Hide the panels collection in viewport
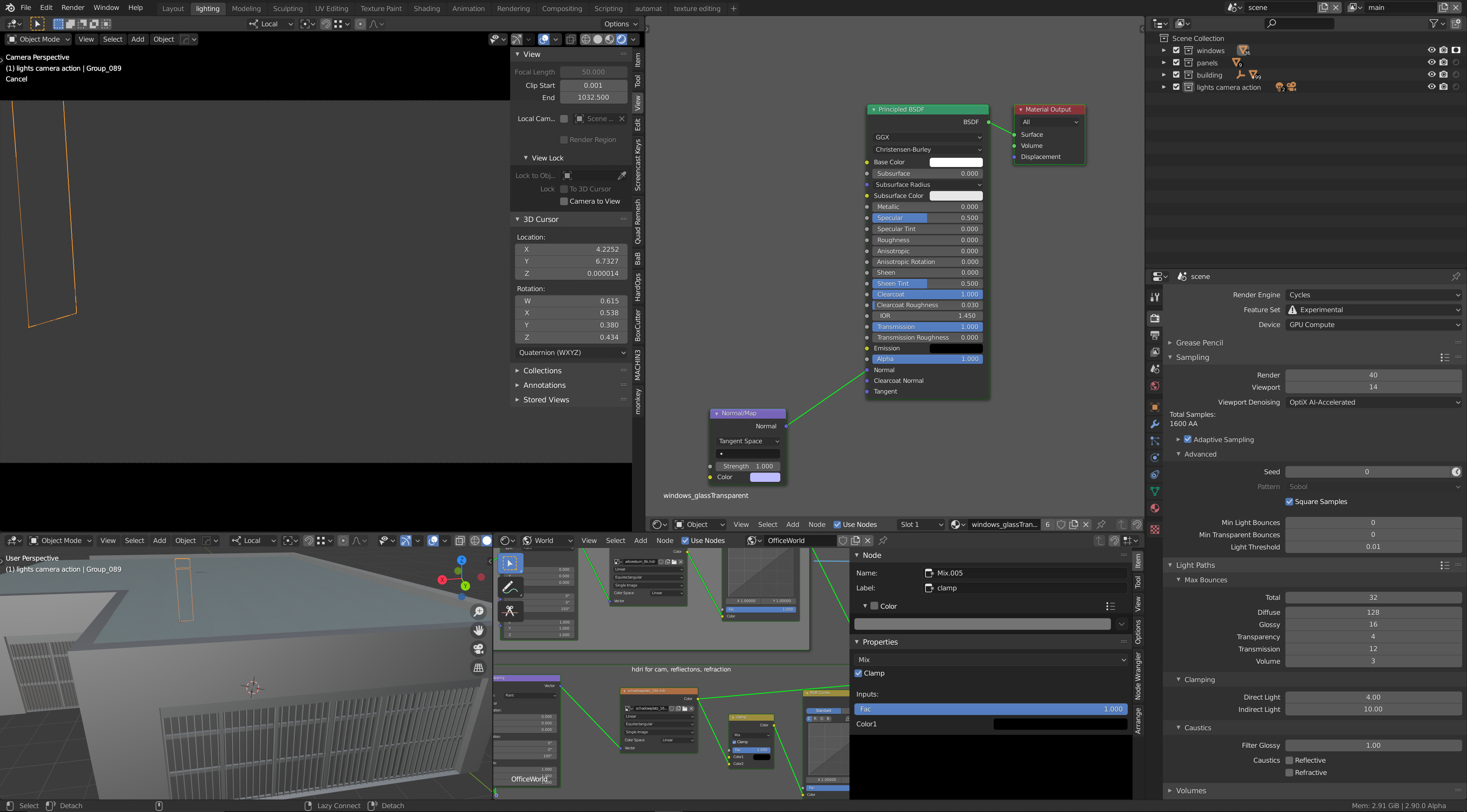 [x=1431, y=63]
